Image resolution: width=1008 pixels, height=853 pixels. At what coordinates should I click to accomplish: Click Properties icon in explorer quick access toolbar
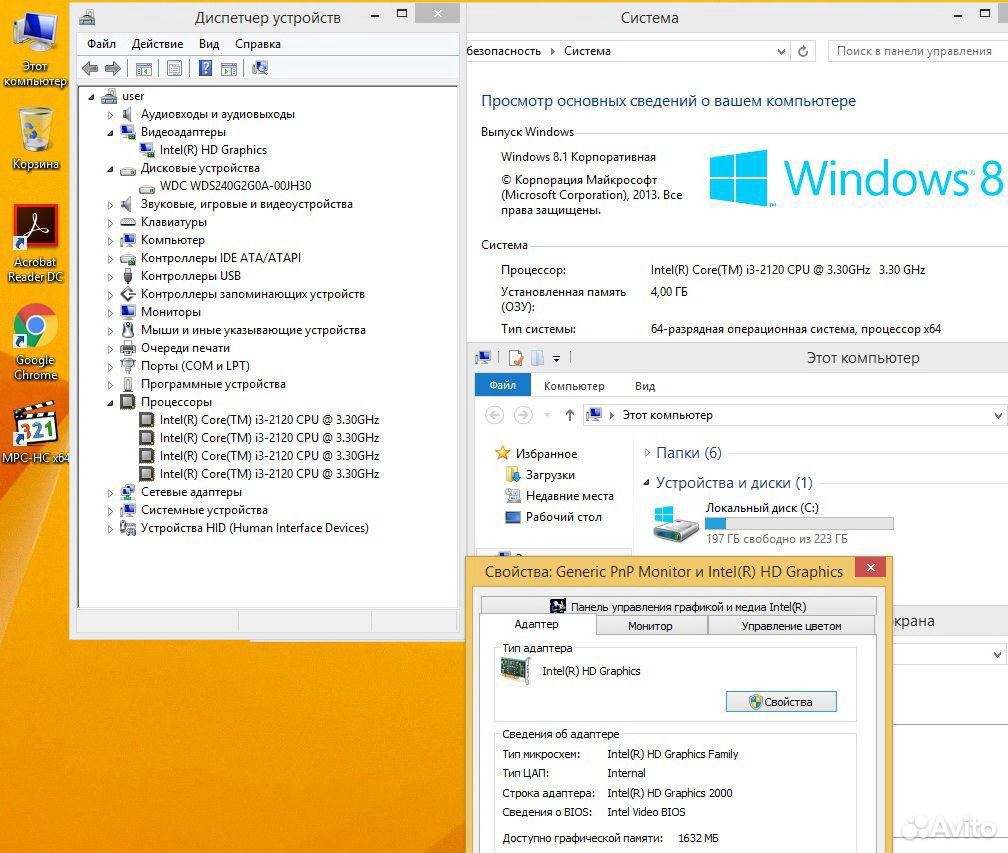[x=516, y=357]
